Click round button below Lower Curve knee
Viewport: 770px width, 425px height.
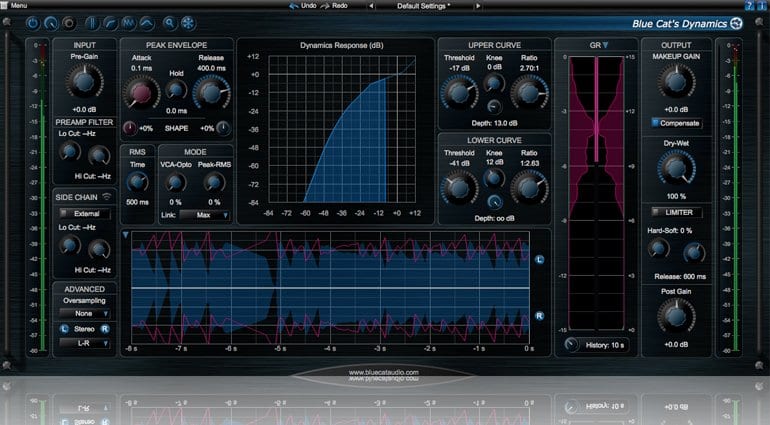click(x=494, y=201)
